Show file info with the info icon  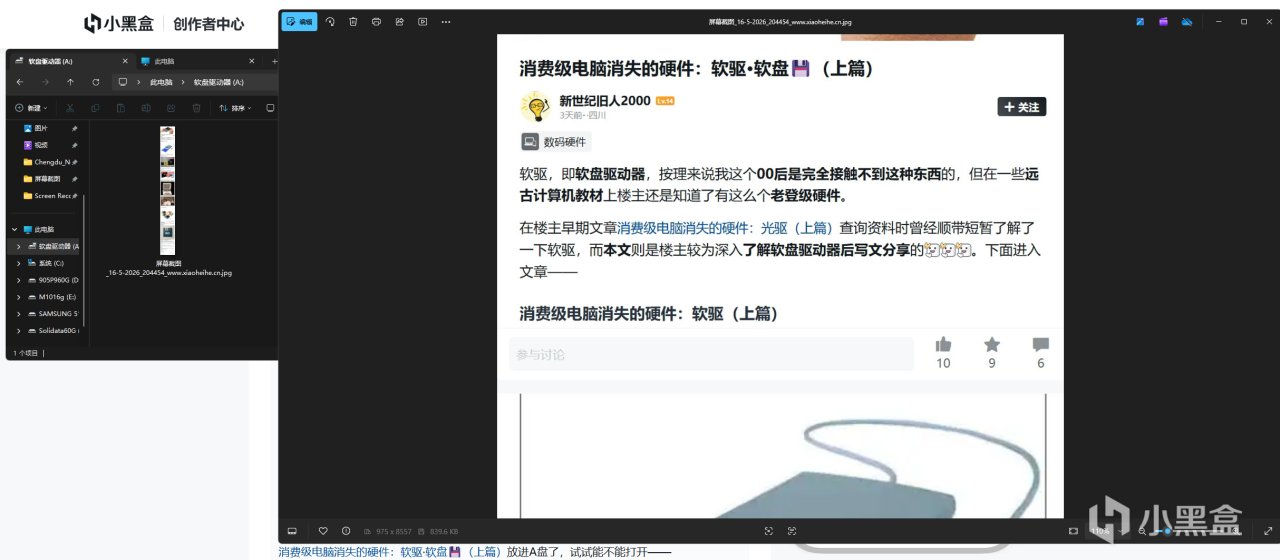point(346,531)
